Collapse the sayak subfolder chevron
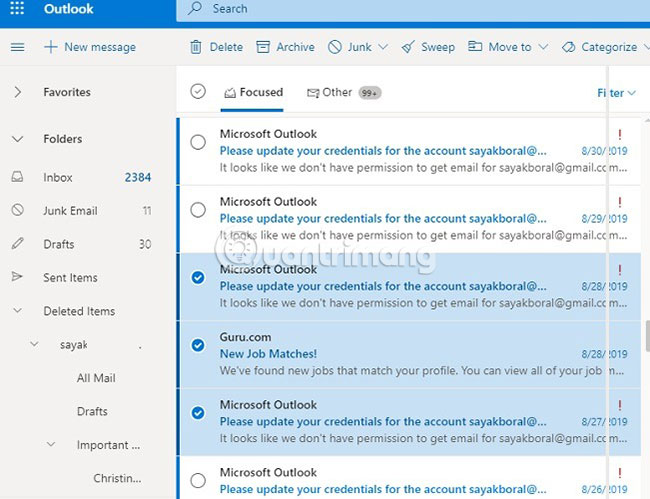The width and height of the screenshot is (650, 499). (34, 344)
